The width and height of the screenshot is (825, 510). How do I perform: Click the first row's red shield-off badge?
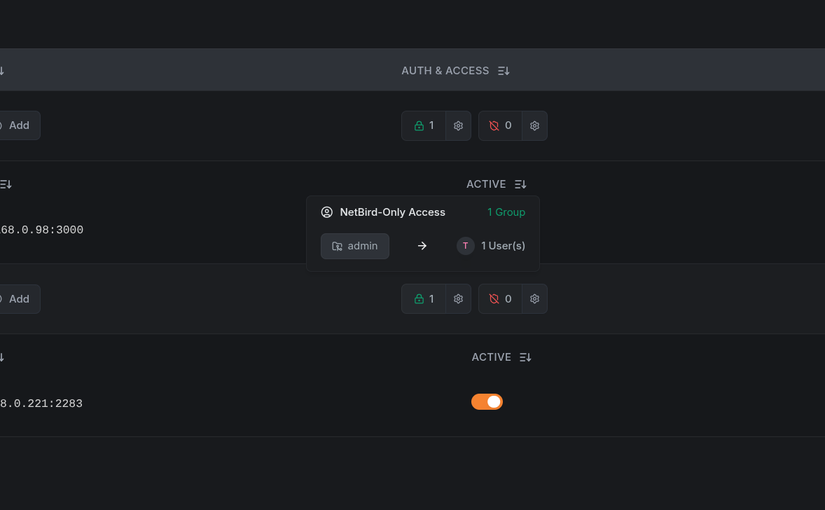[500, 126]
